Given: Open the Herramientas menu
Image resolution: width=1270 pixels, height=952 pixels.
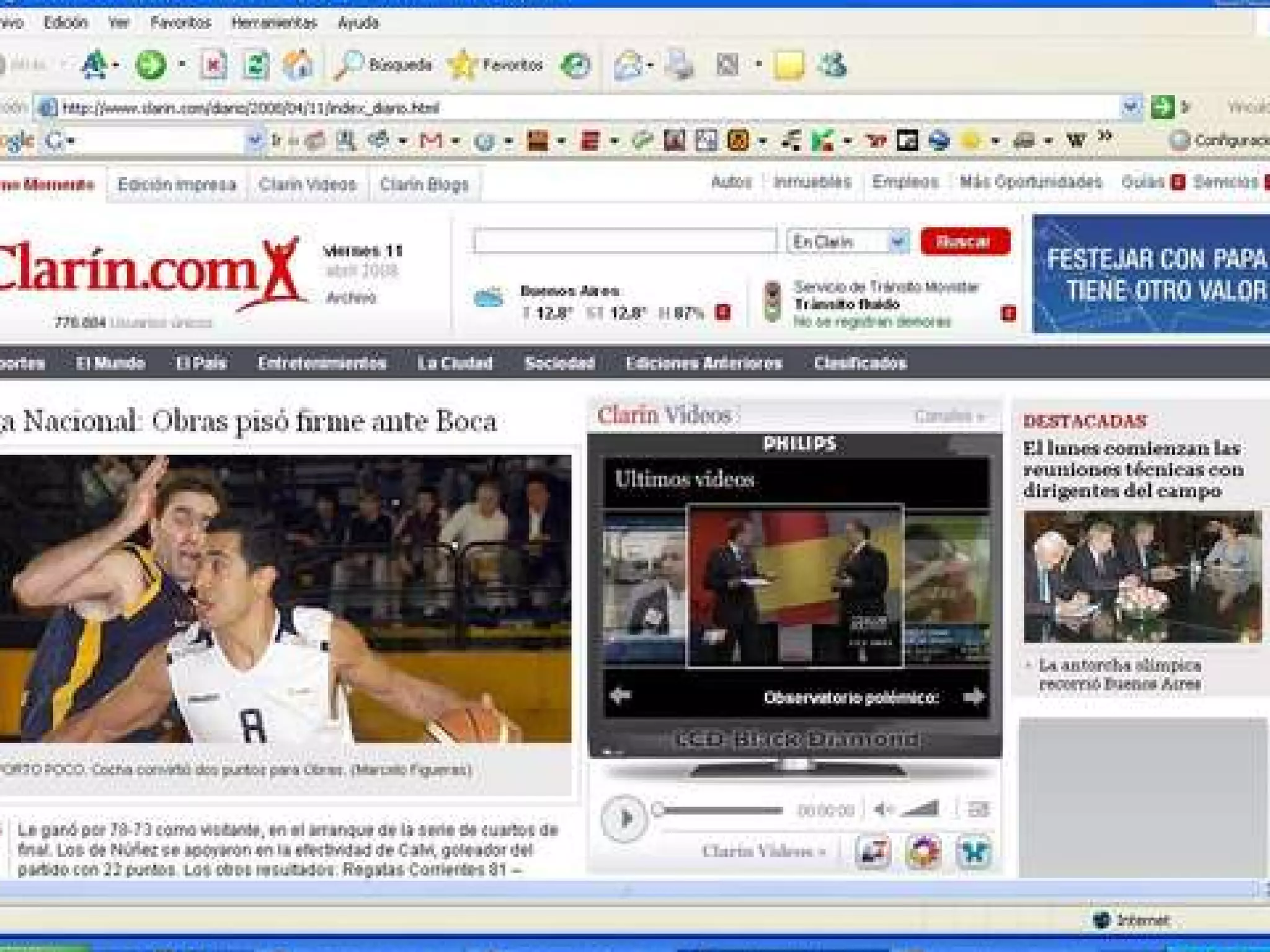Looking at the screenshot, I should click(273, 23).
